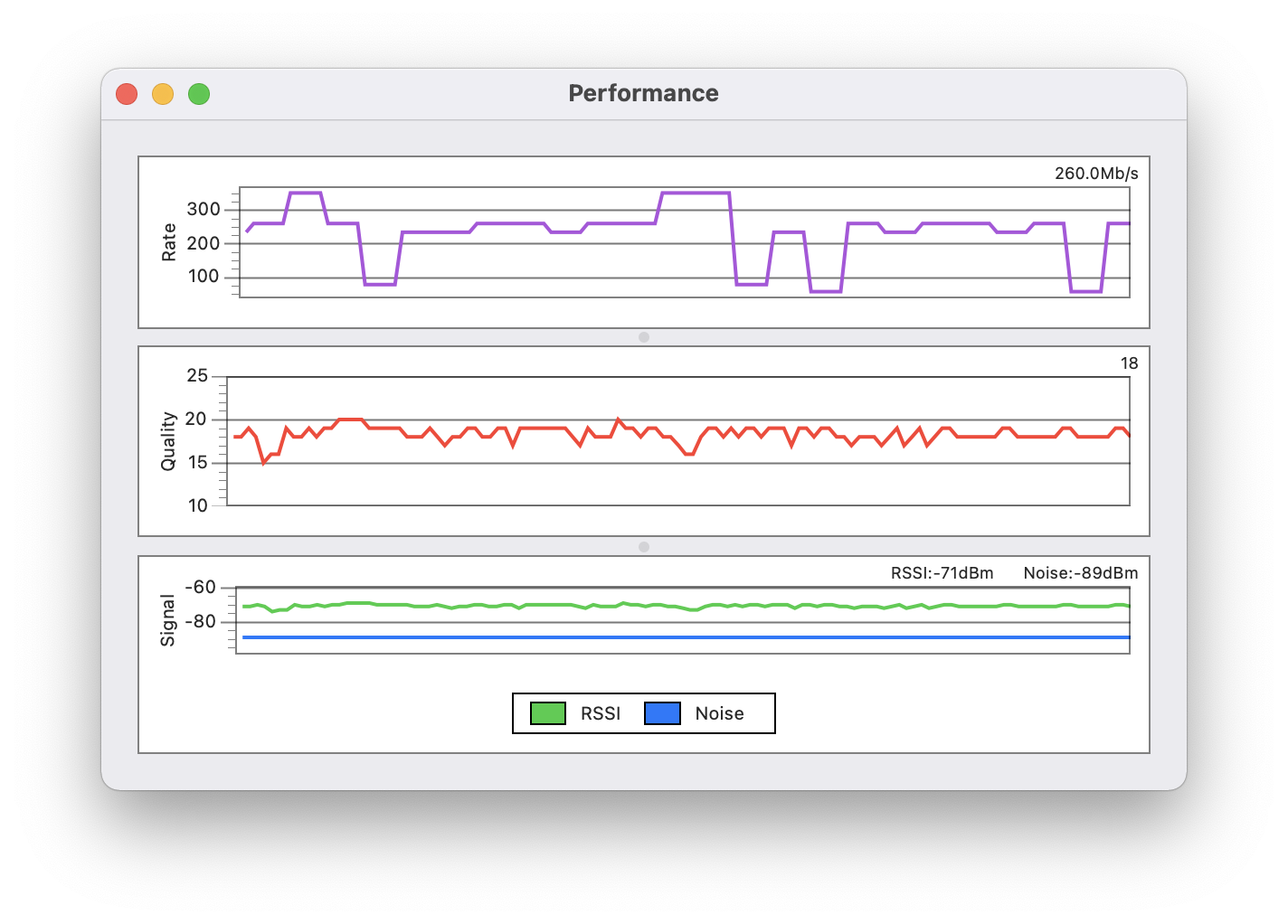Image resolution: width=1288 pixels, height=924 pixels.
Task: Click the -60 tick on Signal axis
Action: click(x=201, y=588)
